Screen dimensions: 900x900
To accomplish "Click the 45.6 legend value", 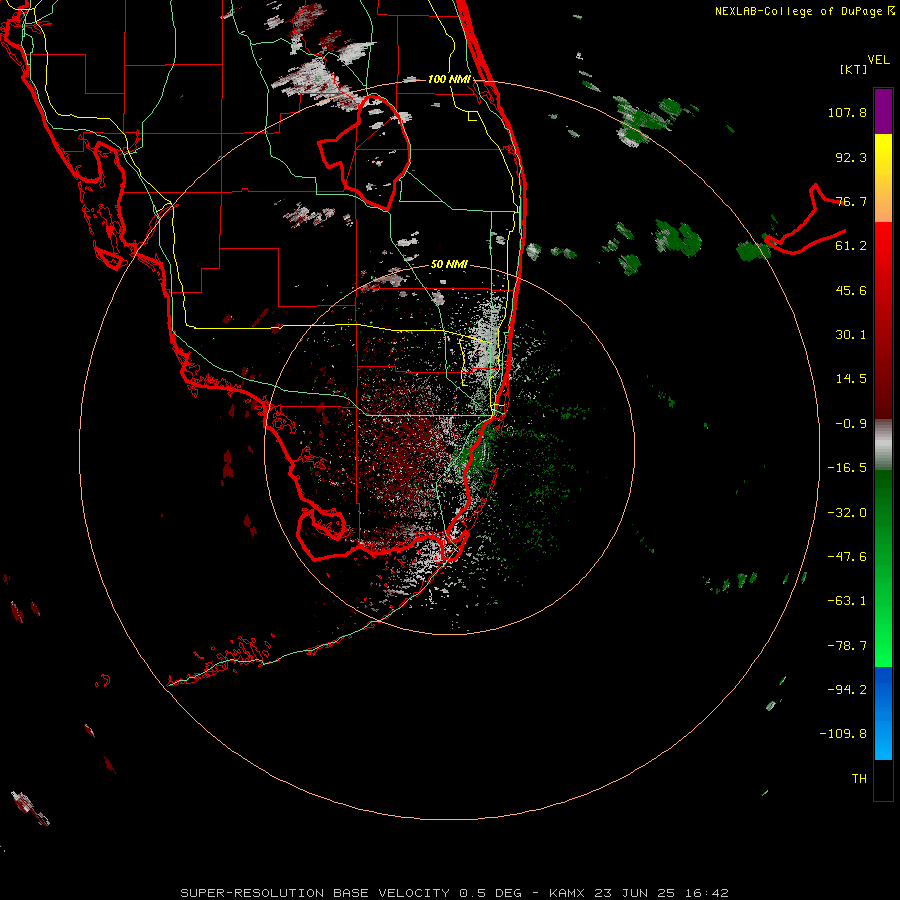I will [851, 290].
